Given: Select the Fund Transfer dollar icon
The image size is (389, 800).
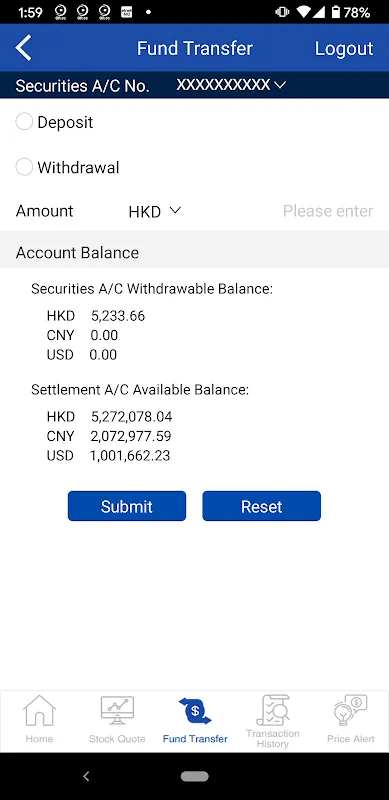Looking at the screenshot, I should tap(194, 711).
